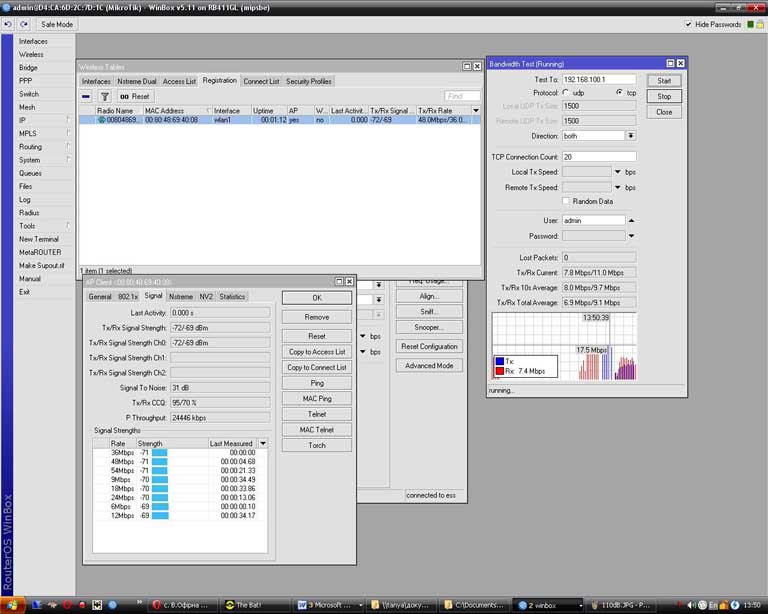
Task: Click the minus remove icon in Wireless Tables
Action: (x=86, y=96)
